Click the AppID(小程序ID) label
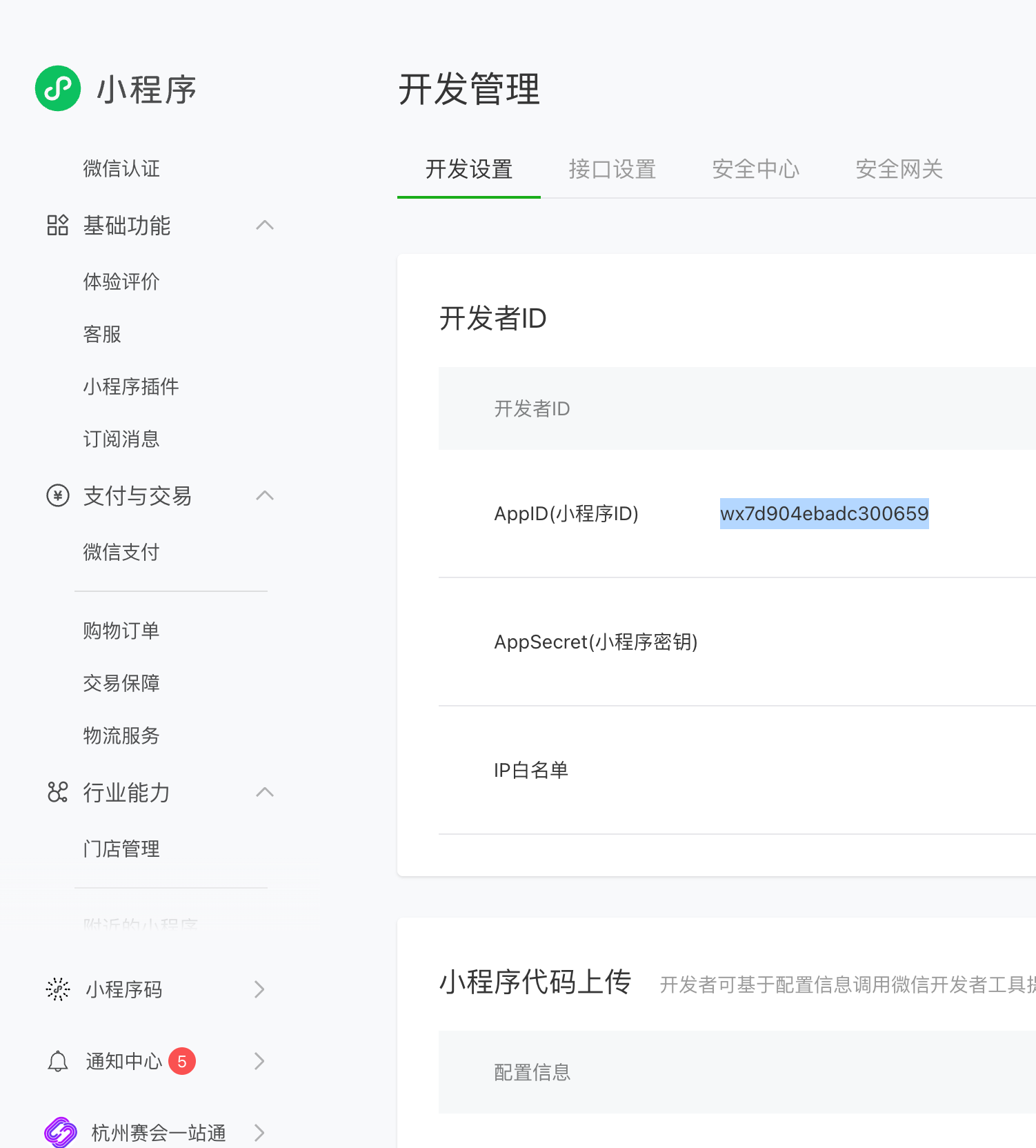Image resolution: width=1036 pixels, height=1148 pixels. (566, 513)
